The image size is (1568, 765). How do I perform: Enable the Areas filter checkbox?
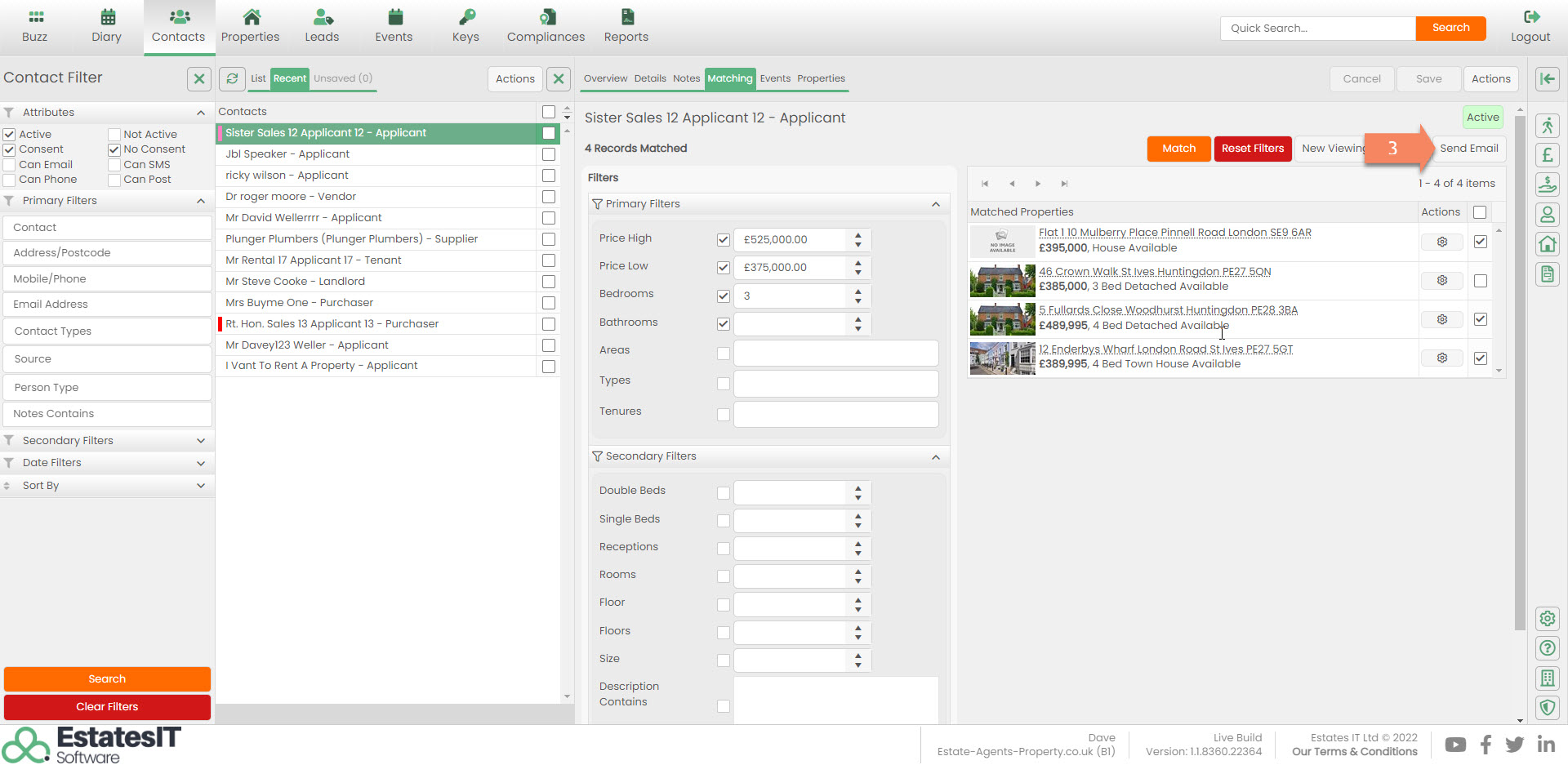coord(723,354)
